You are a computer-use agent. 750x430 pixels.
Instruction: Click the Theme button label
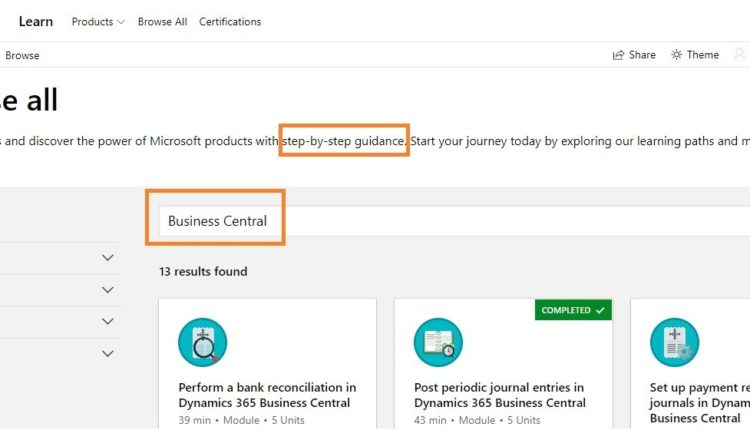coord(703,55)
